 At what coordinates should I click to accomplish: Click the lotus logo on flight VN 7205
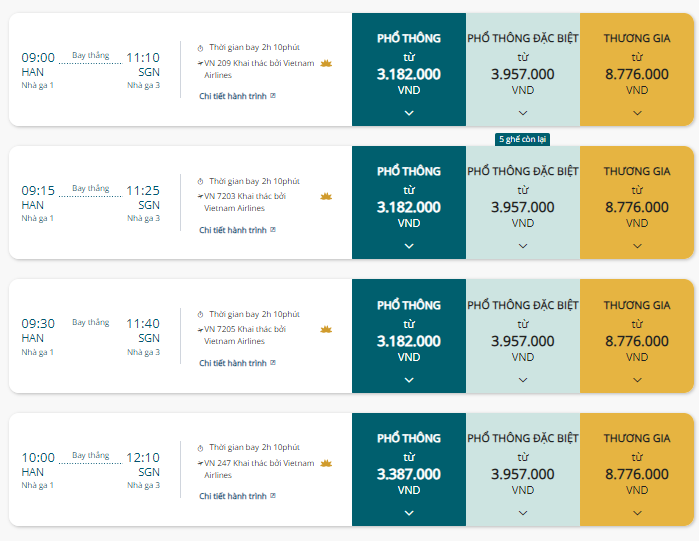tap(326, 329)
